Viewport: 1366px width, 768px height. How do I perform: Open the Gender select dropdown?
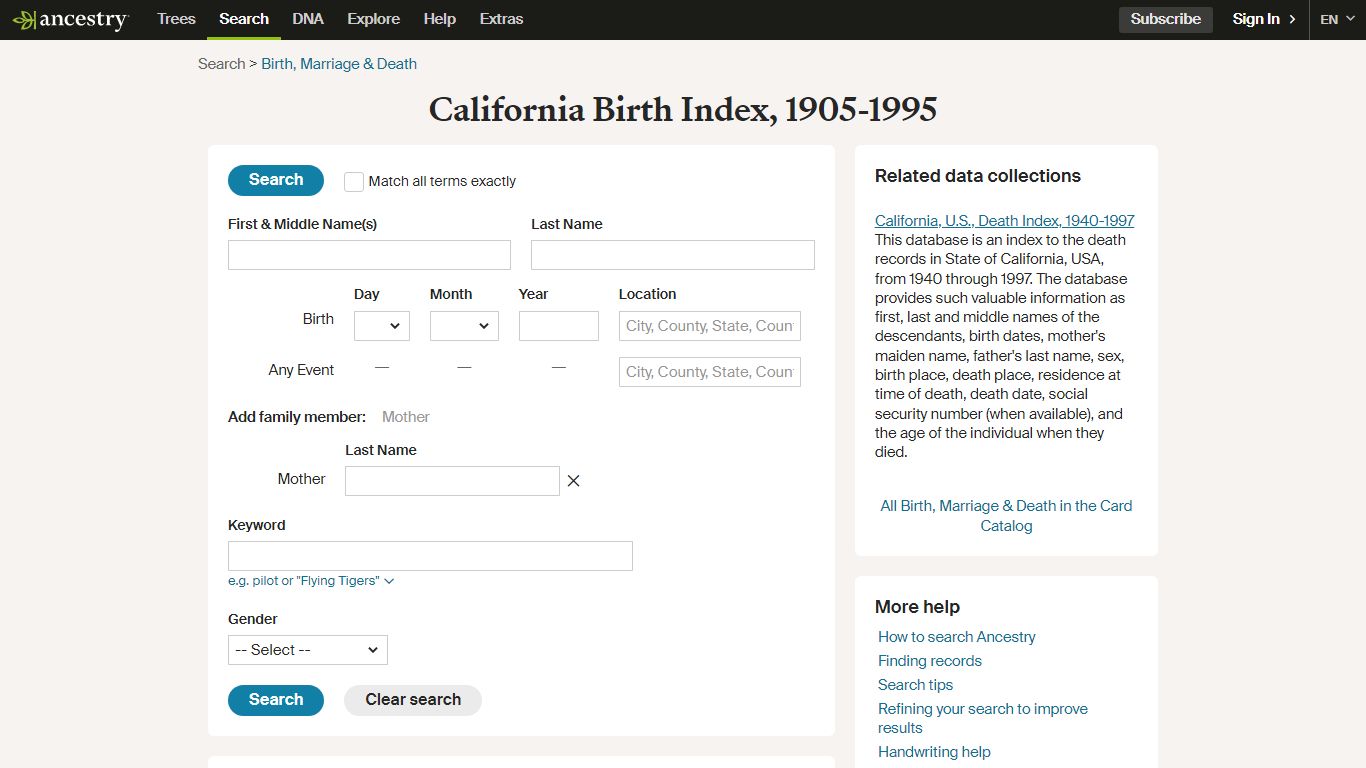pos(308,650)
